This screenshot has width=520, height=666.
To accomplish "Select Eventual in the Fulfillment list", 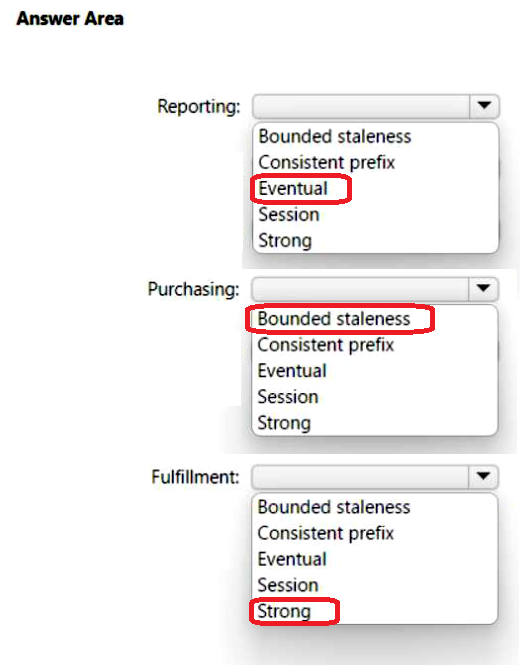I will tap(292, 559).
